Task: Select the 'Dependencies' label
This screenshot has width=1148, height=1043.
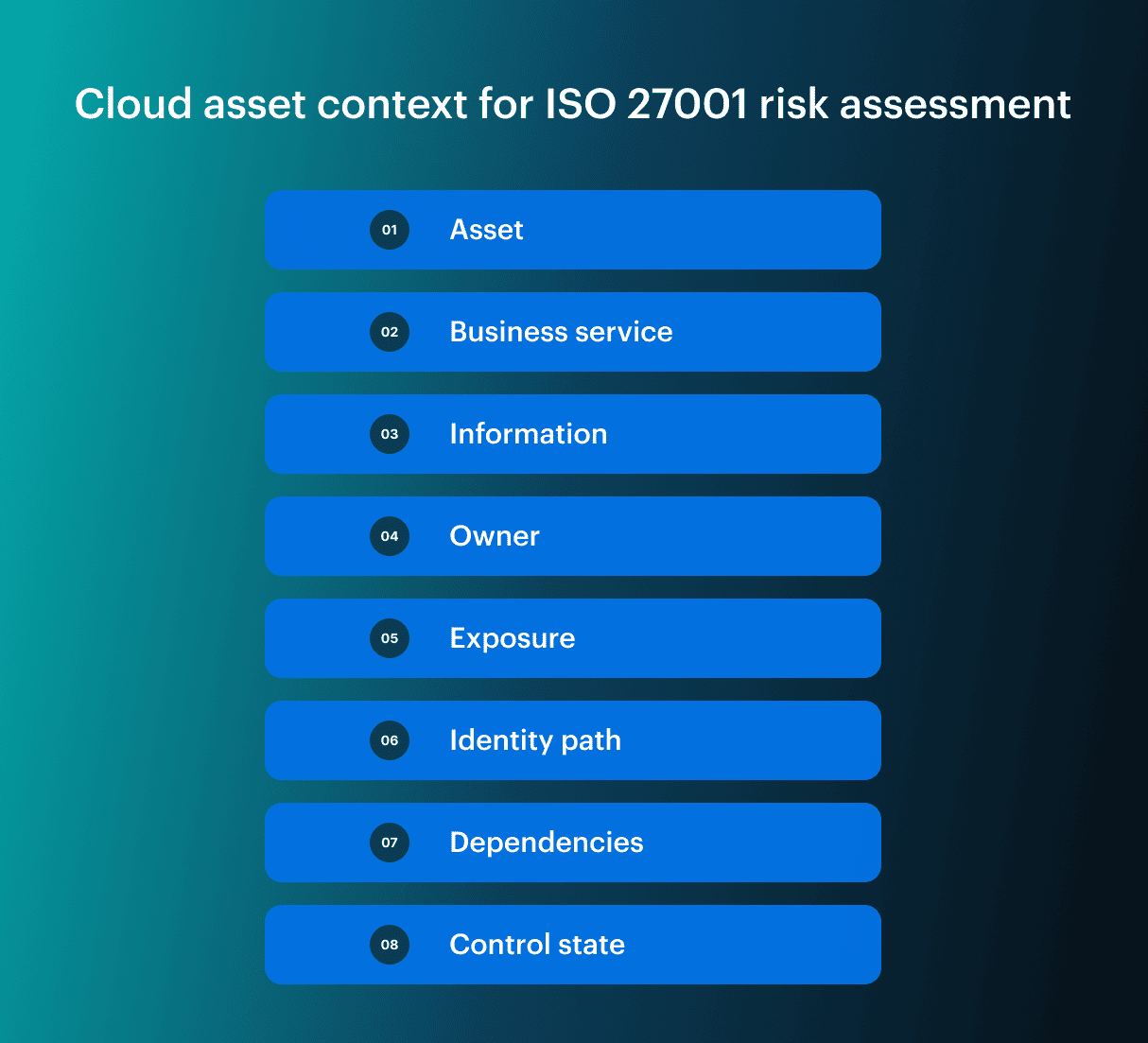Action: pos(547,843)
